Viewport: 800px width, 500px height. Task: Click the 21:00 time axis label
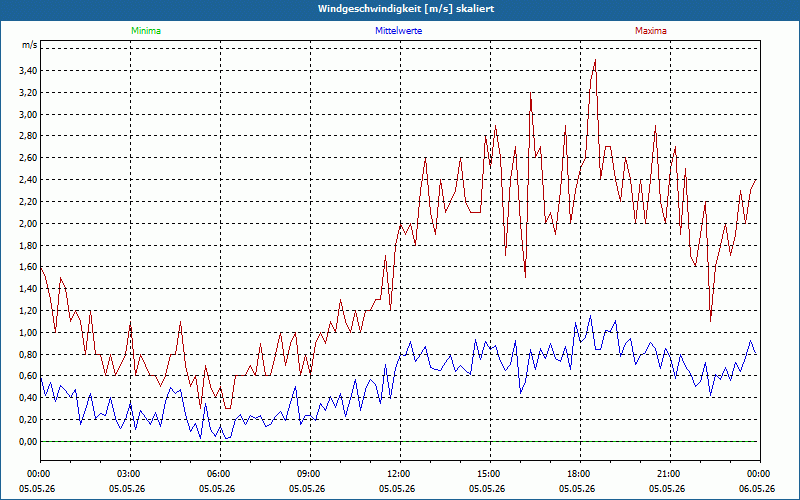[670, 474]
